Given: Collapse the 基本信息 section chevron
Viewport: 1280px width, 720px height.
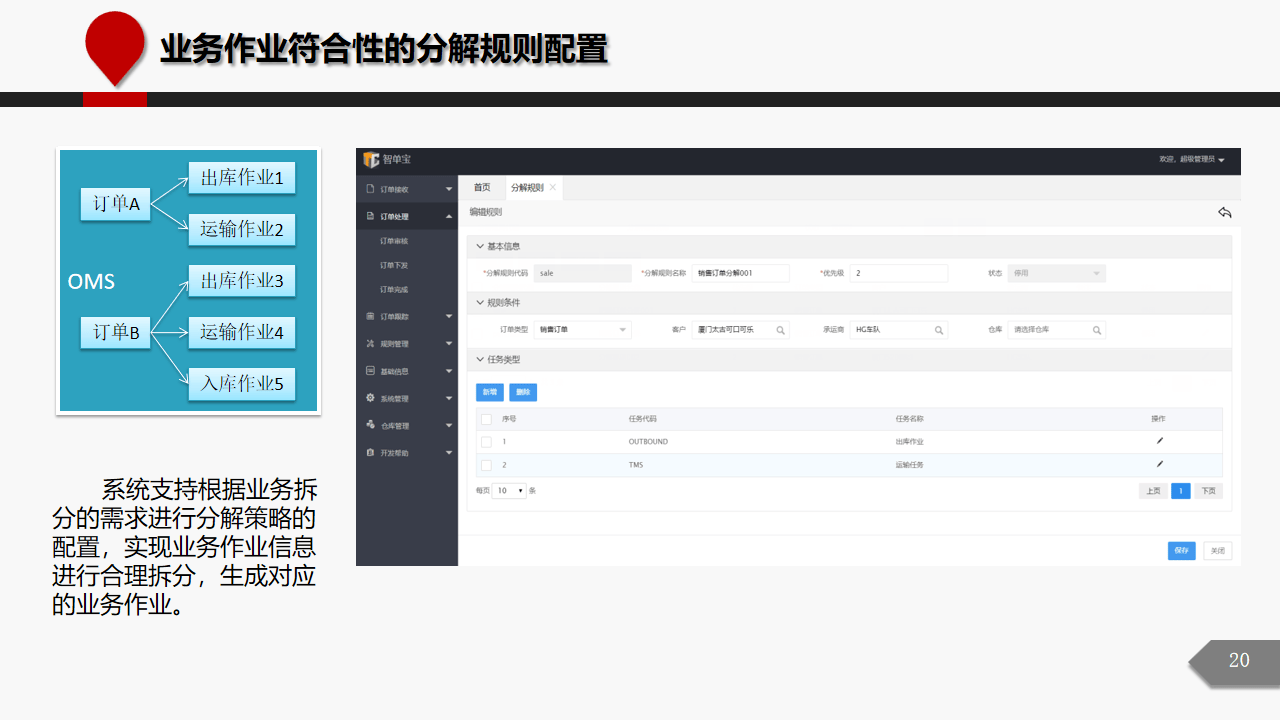Looking at the screenshot, I should point(479,246).
